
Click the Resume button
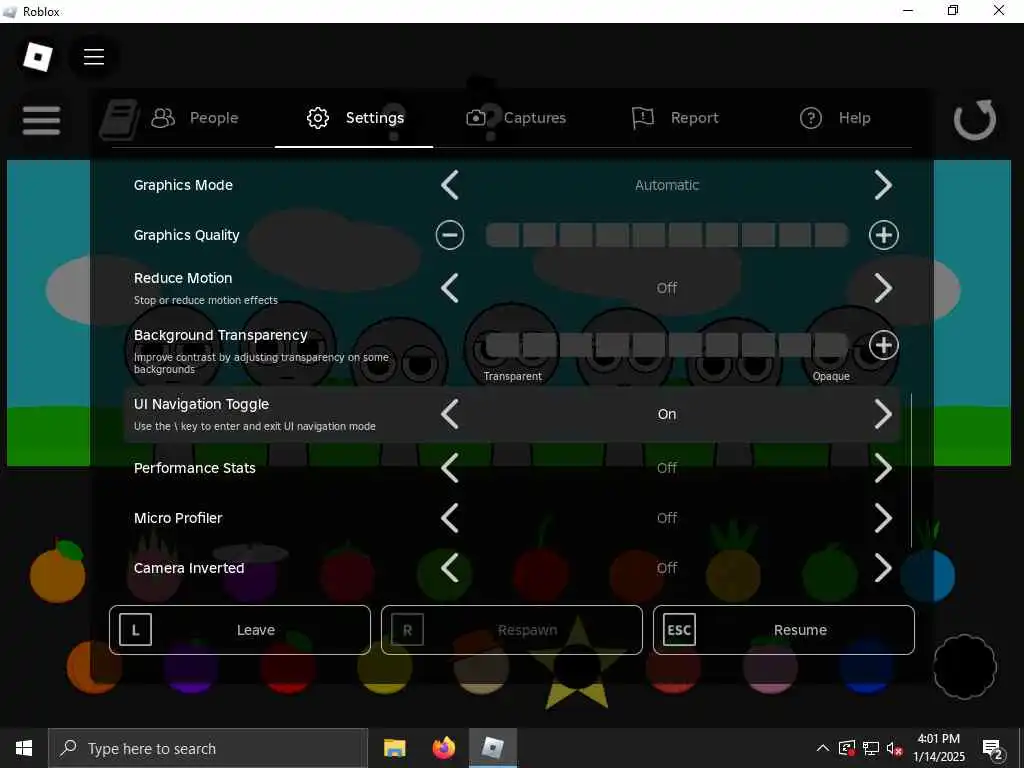[784, 630]
